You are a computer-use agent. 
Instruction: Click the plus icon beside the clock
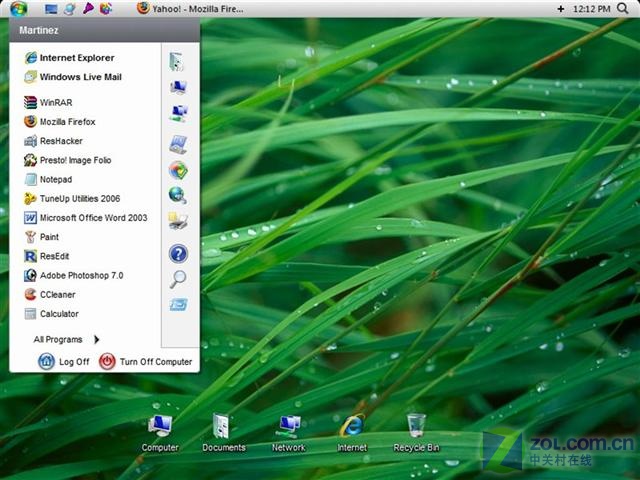tap(560, 9)
